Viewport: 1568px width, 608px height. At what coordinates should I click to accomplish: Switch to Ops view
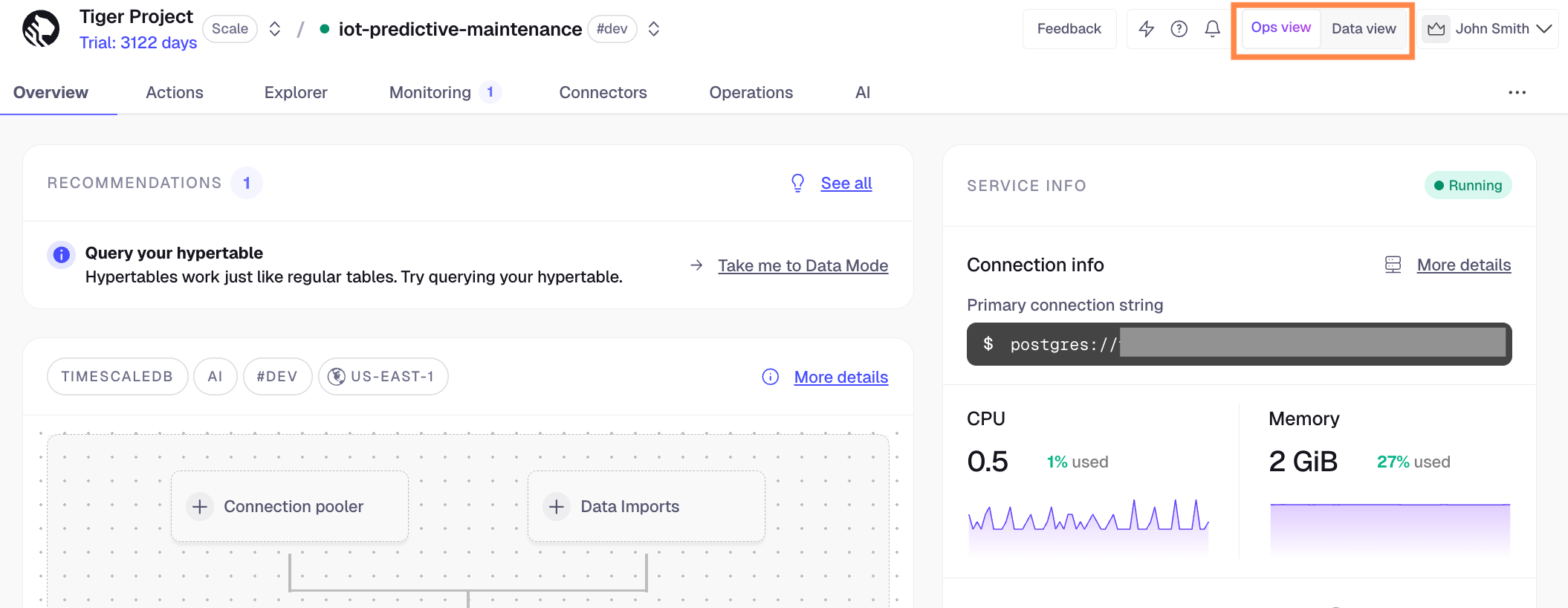1280,28
